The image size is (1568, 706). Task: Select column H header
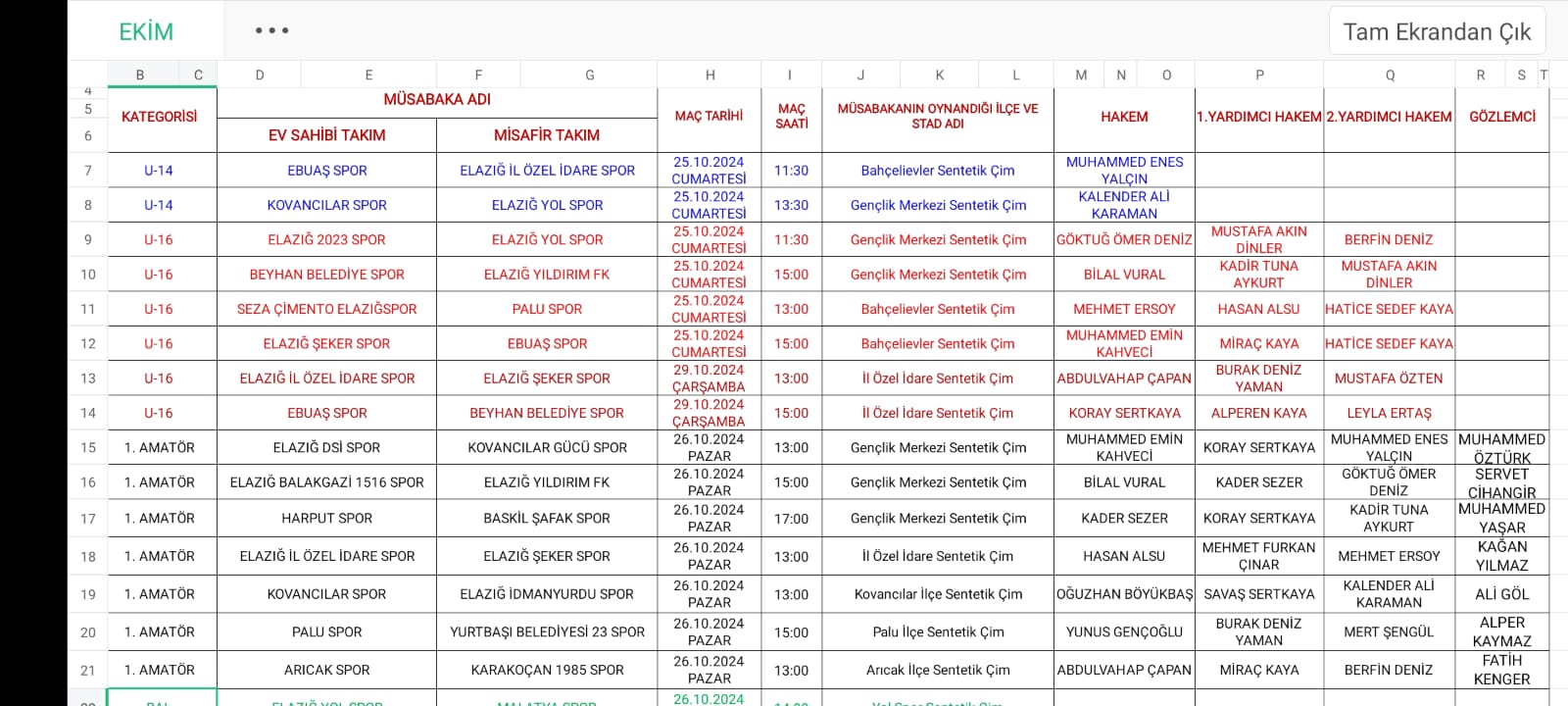[710, 75]
